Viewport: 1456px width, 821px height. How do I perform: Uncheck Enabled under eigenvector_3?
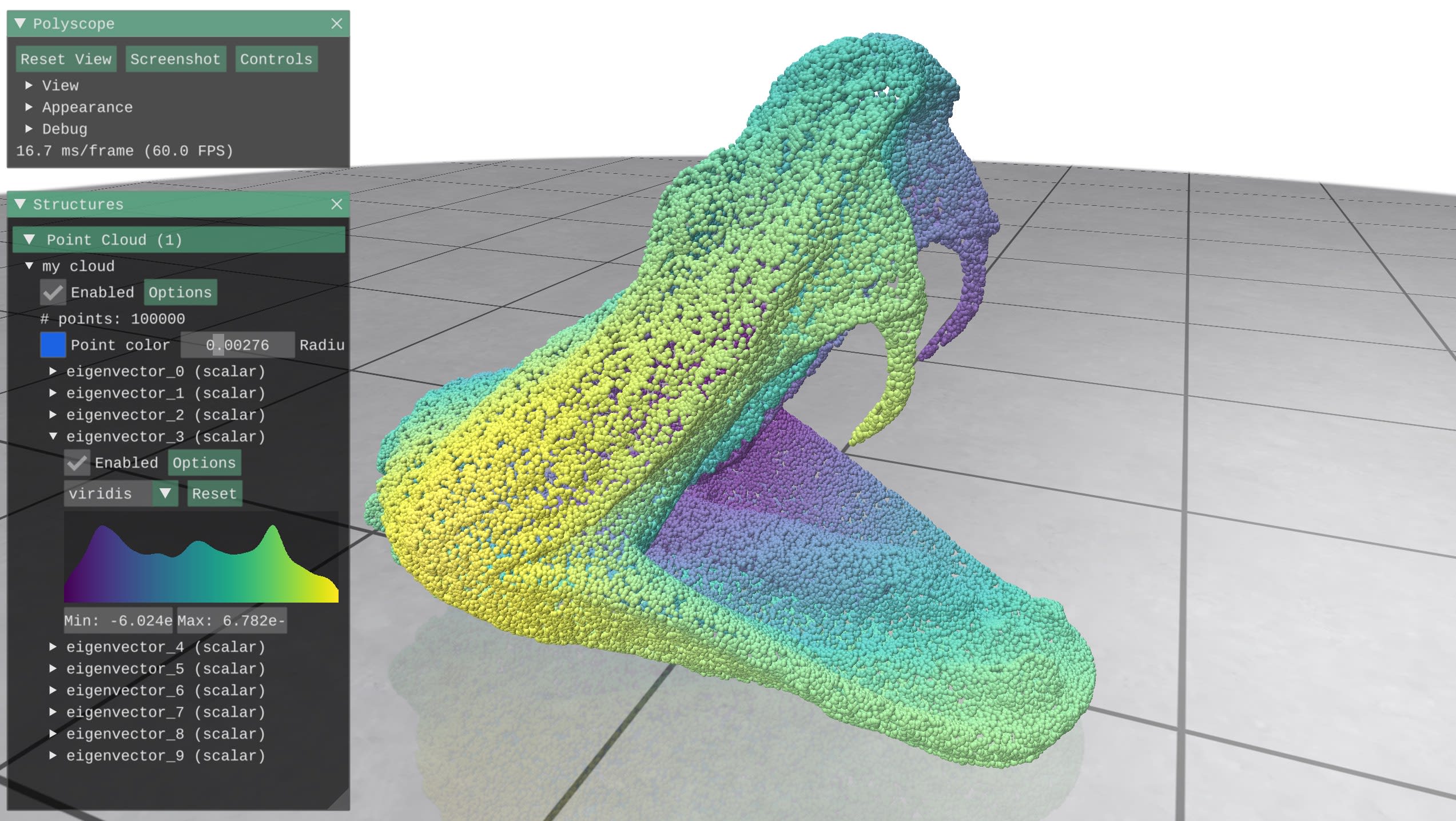tap(77, 463)
